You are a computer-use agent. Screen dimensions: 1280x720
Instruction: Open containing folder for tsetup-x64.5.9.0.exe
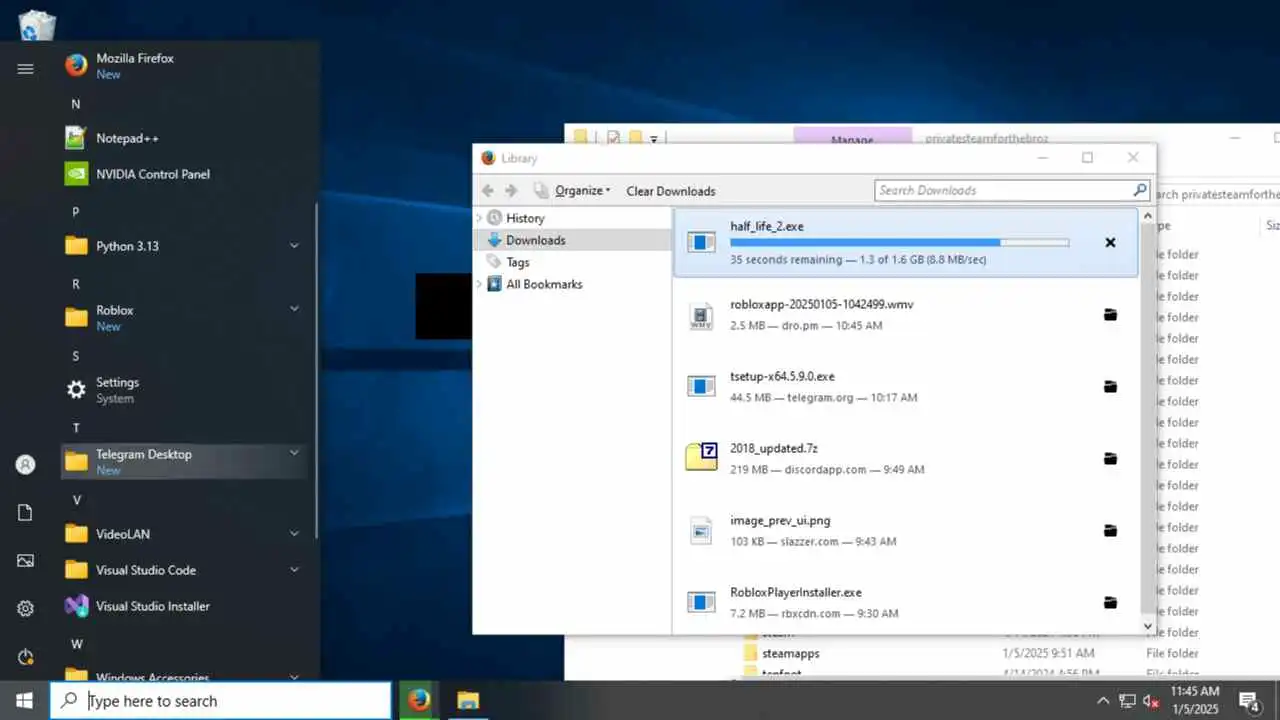(x=1110, y=386)
